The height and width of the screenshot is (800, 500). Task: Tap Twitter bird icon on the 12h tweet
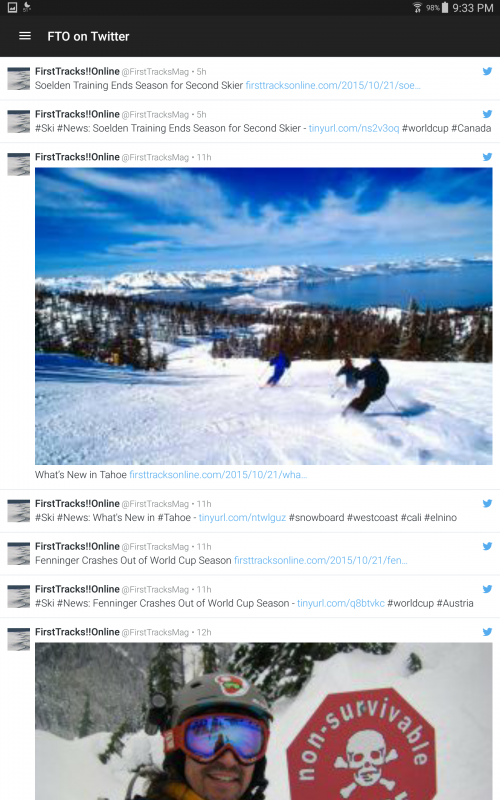tap(487, 632)
